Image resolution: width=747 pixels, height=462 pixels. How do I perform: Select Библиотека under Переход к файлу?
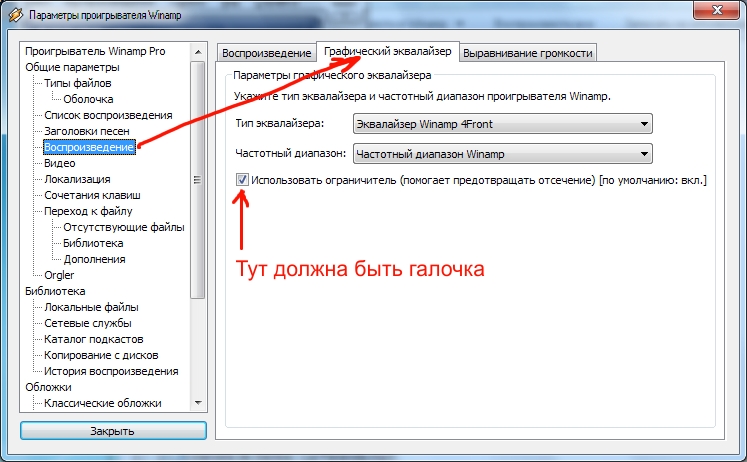click(x=93, y=243)
